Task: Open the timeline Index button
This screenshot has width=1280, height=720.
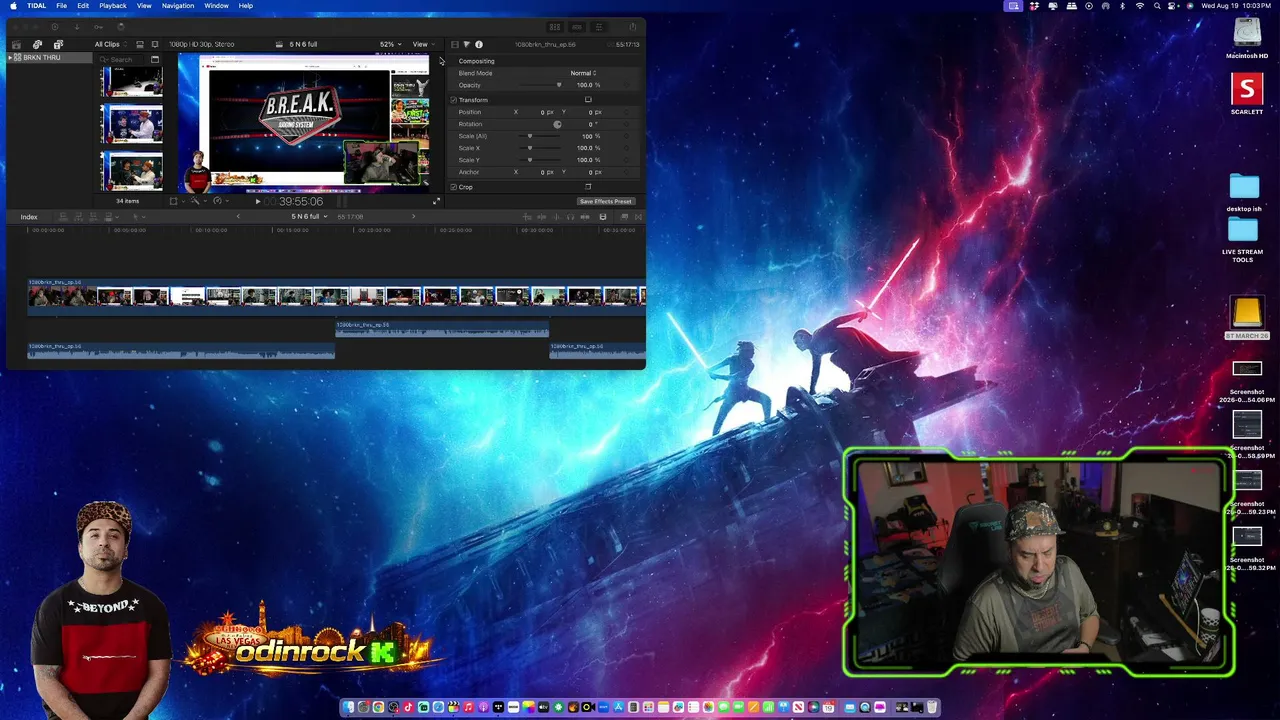Action: [29, 217]
